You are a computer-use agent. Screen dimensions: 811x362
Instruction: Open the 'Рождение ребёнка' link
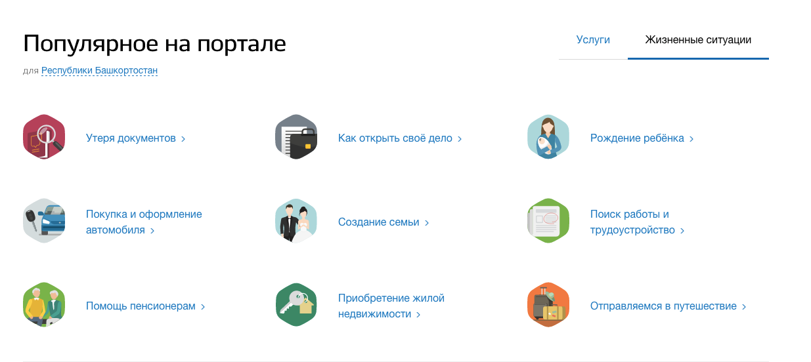coord(642,139)
